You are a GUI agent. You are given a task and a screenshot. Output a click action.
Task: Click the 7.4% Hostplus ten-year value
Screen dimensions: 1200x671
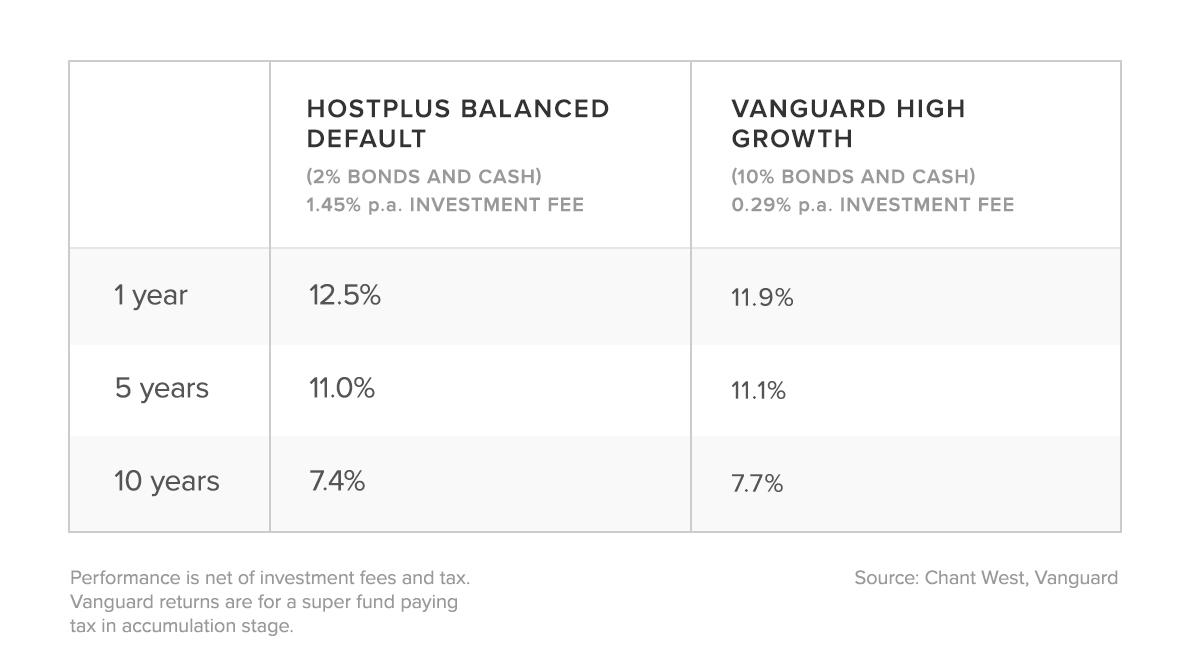337,481
